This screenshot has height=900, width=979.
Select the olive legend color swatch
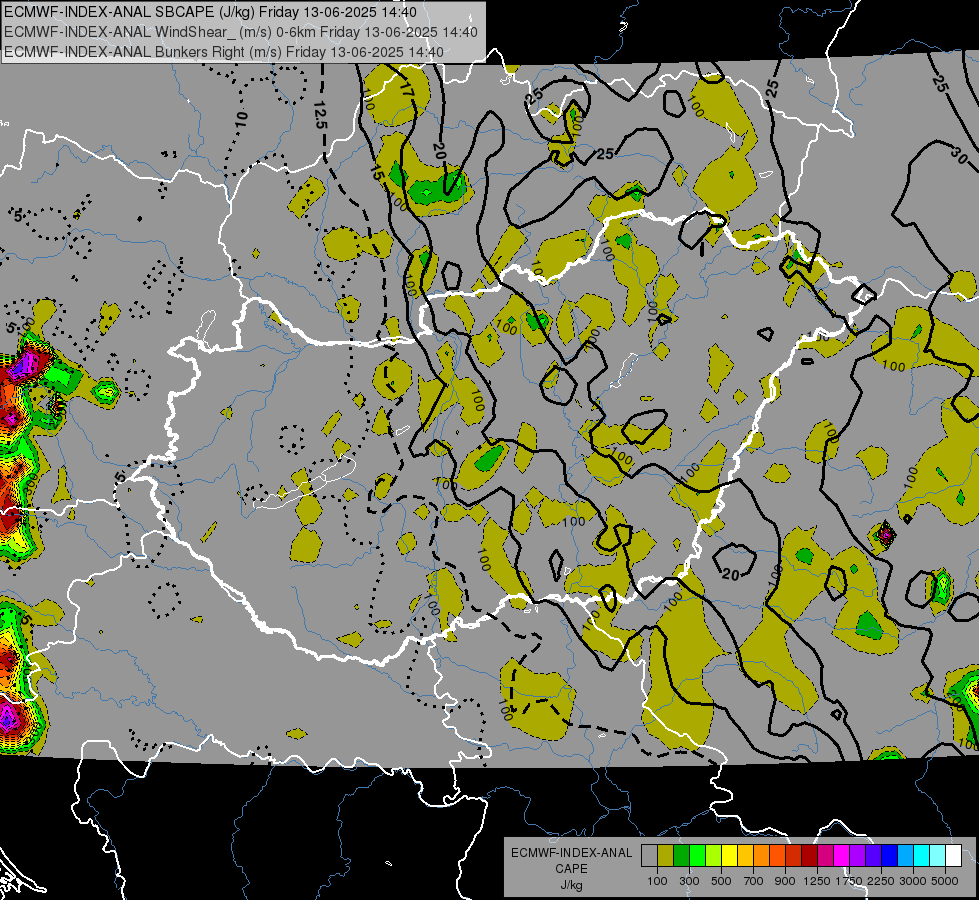pyautogui.click(x=665, y=855)
